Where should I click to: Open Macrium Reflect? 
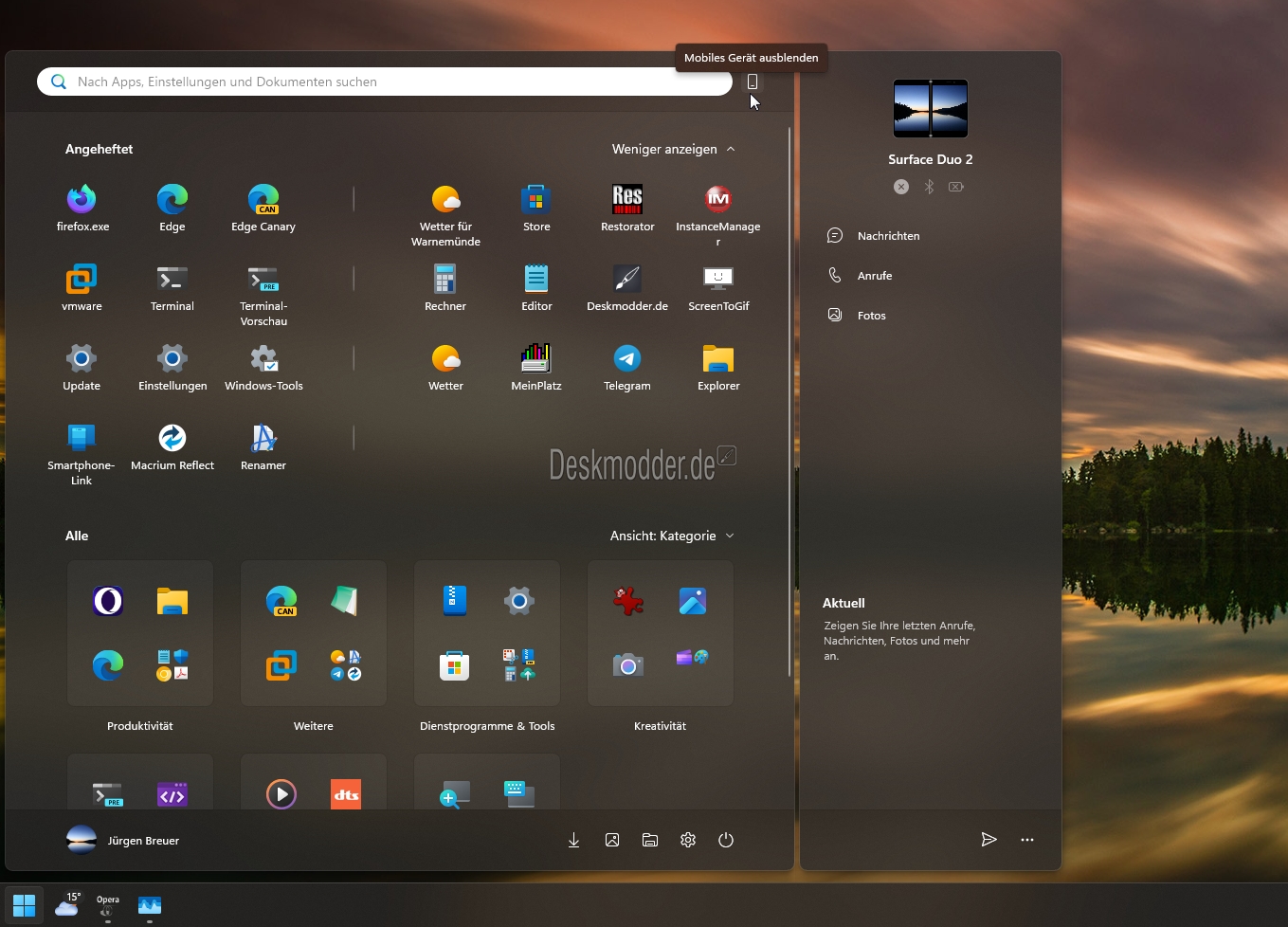point(172,447)
